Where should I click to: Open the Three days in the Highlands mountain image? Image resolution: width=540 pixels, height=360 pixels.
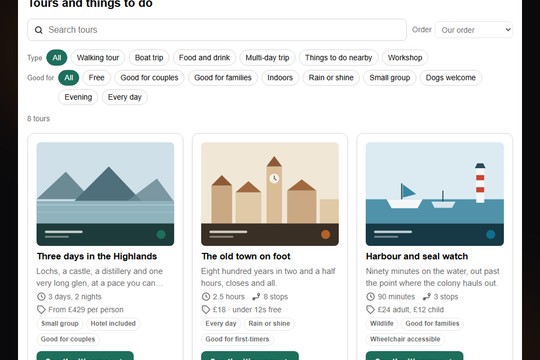click(x=105, y=194)
